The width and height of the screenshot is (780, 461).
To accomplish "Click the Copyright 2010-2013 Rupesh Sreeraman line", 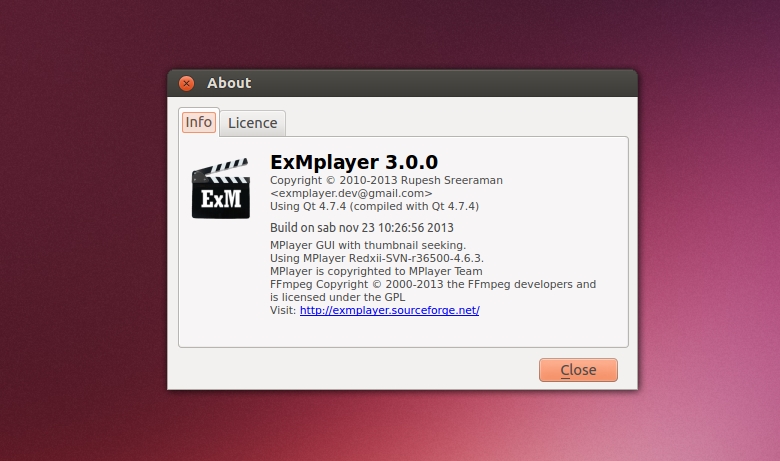I will click(x=387, y=180).
